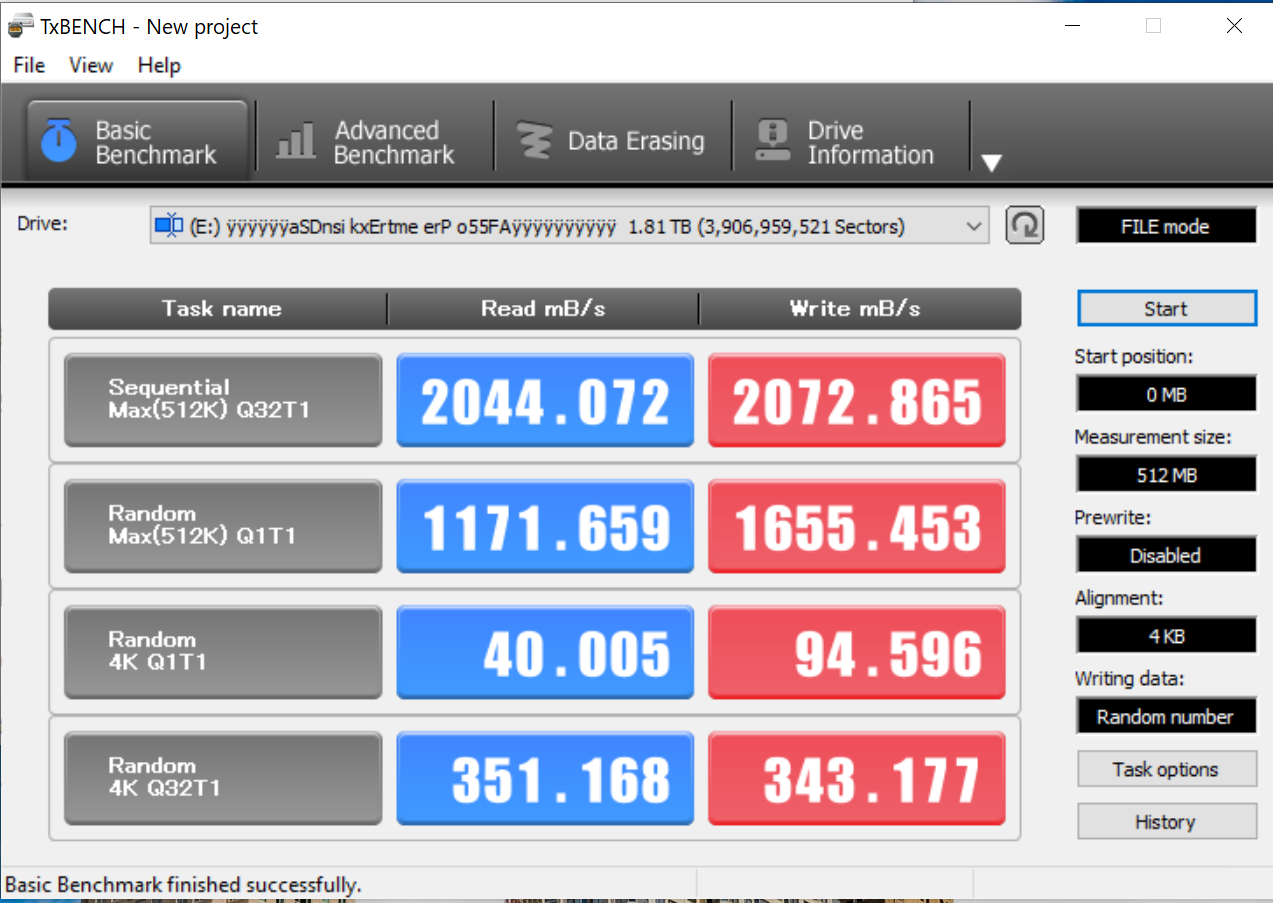Open the File menu

point(29,65)
